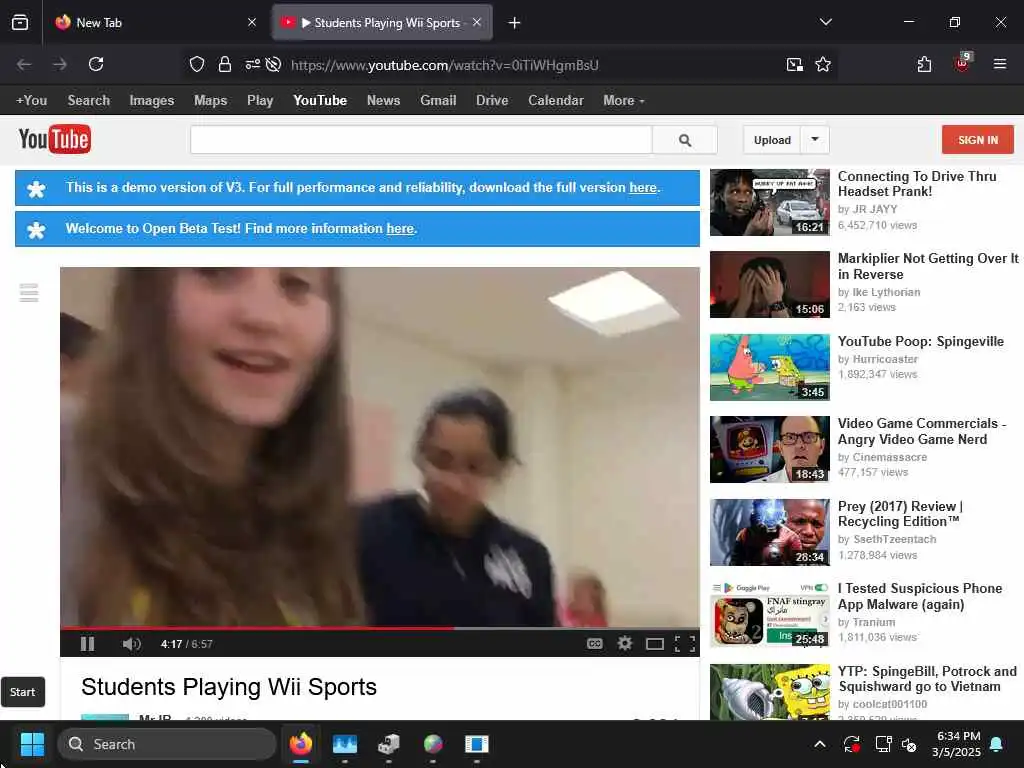Open News in Google bar
The height and width of the screenshot is (768, 1024).
pyautogui.click(x=383, y=101)
